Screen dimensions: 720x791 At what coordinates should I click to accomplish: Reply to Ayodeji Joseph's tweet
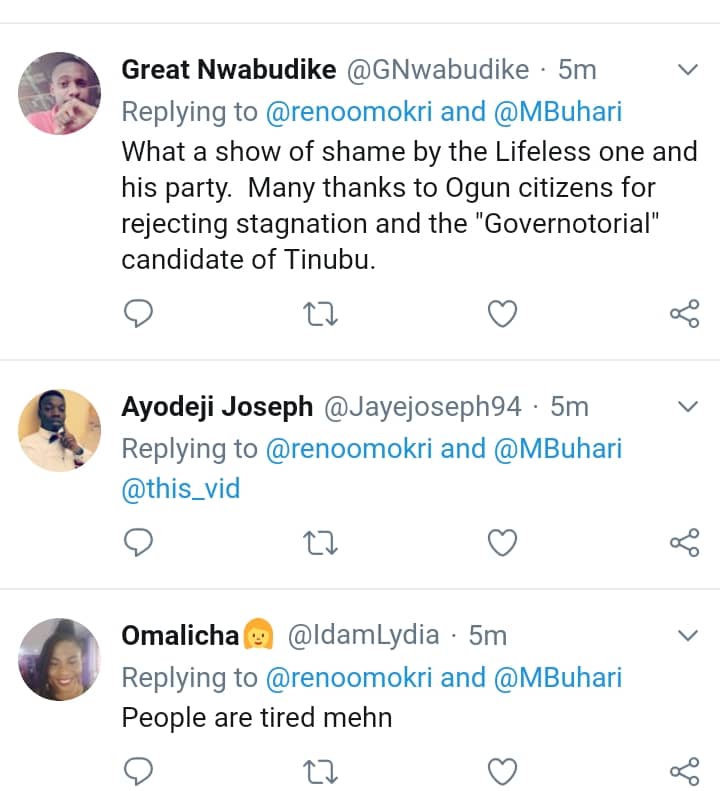[138, 542]
